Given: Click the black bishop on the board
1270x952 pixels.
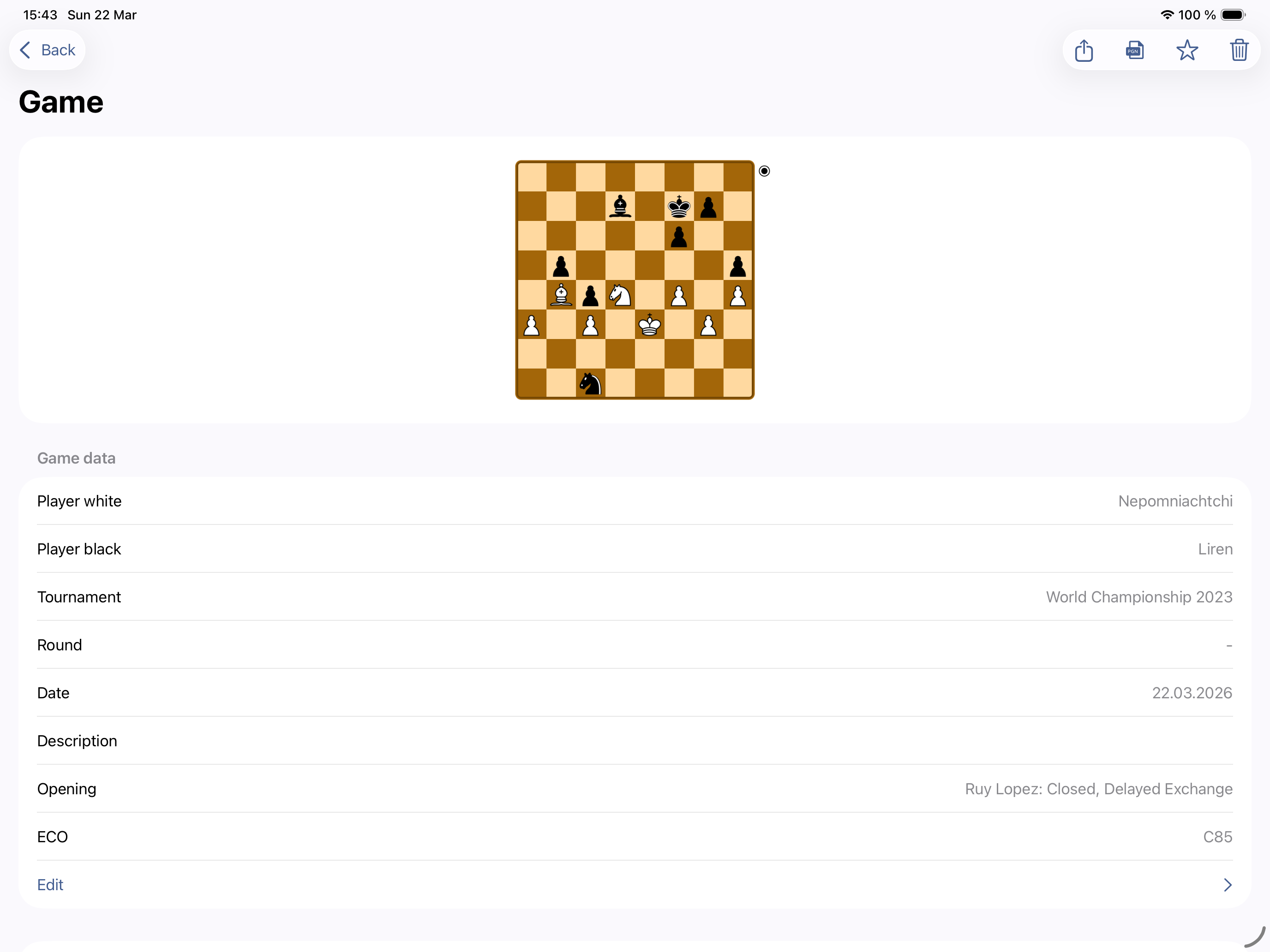Looking at the screenshot, I should click(620, 207).
